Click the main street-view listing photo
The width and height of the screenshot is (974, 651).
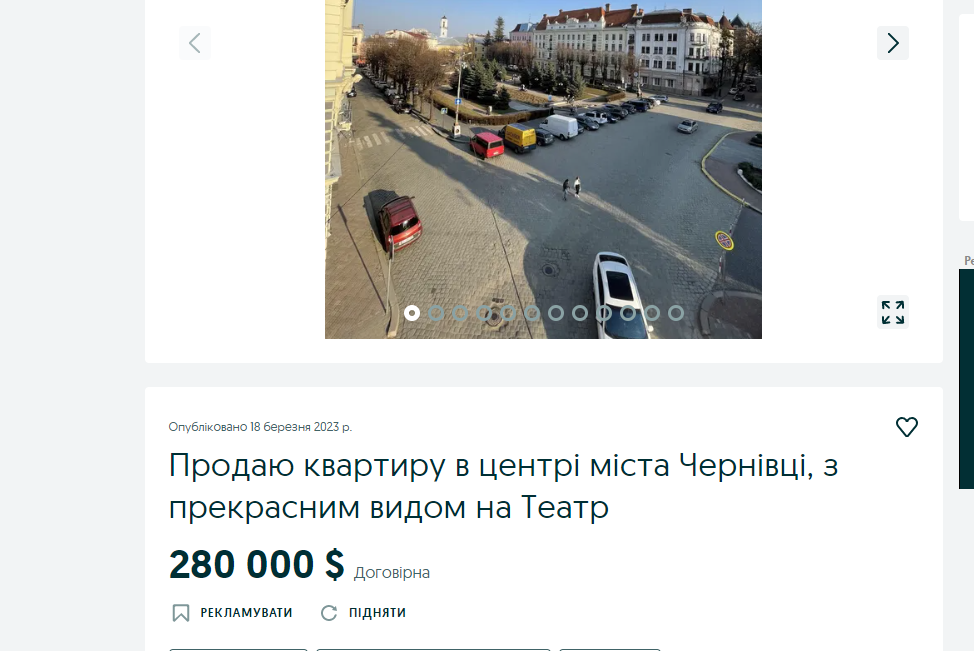point(543,169)
